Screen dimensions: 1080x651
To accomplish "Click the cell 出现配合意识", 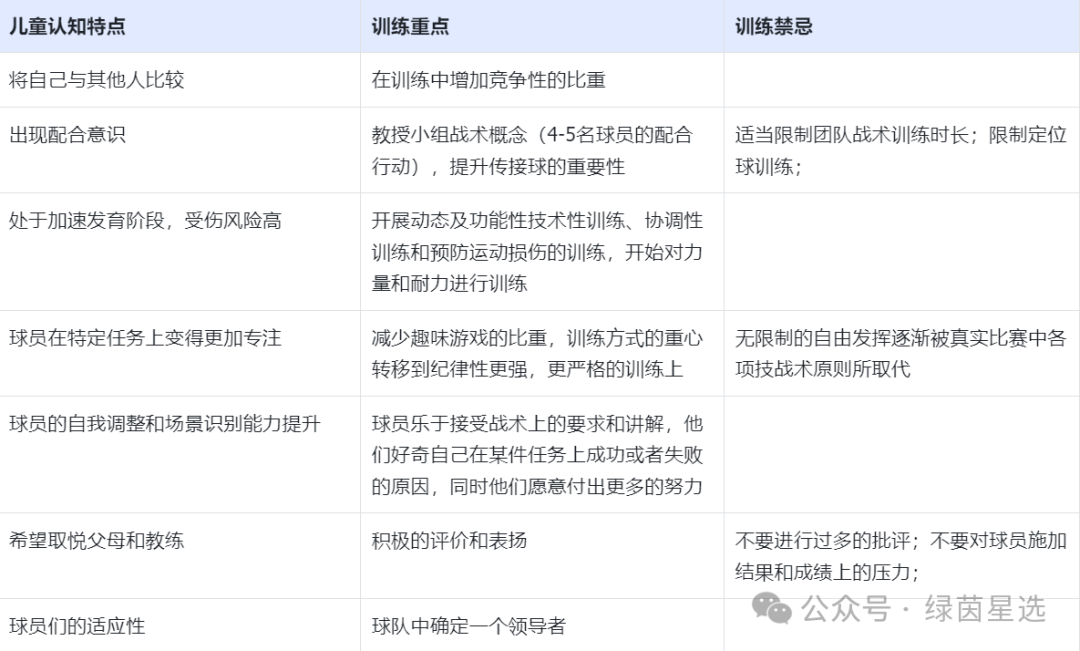I will 180,150.
